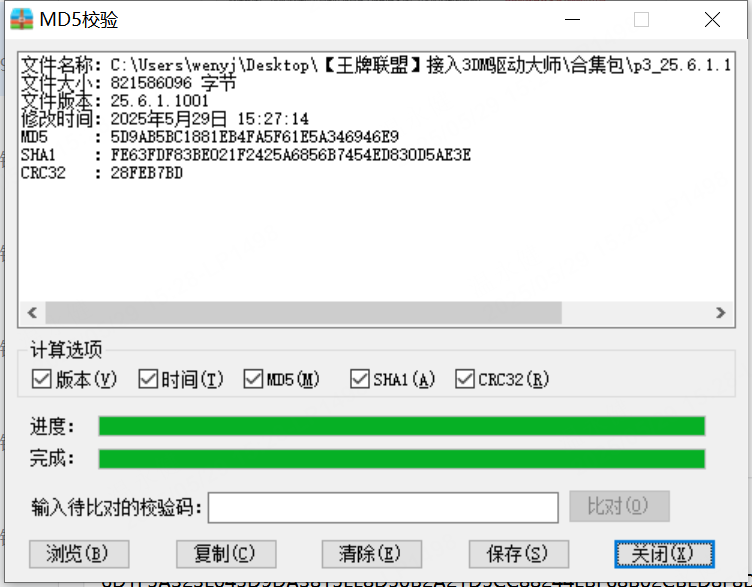Uncheck the MD5(M) option

[253, 379]
